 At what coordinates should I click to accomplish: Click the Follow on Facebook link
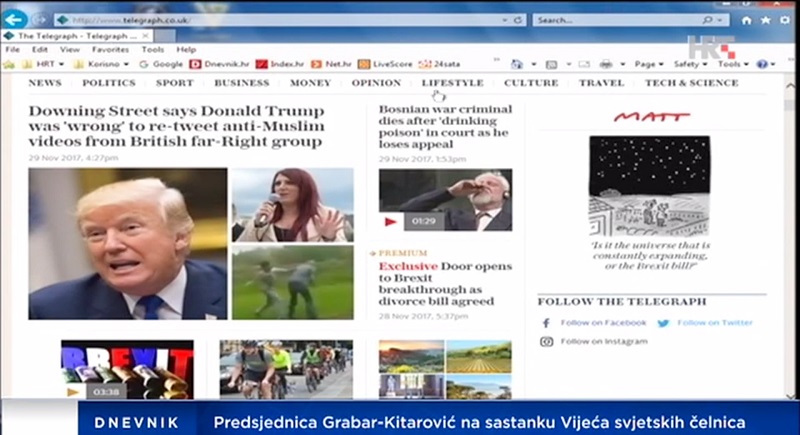click(x=603, y=323)
